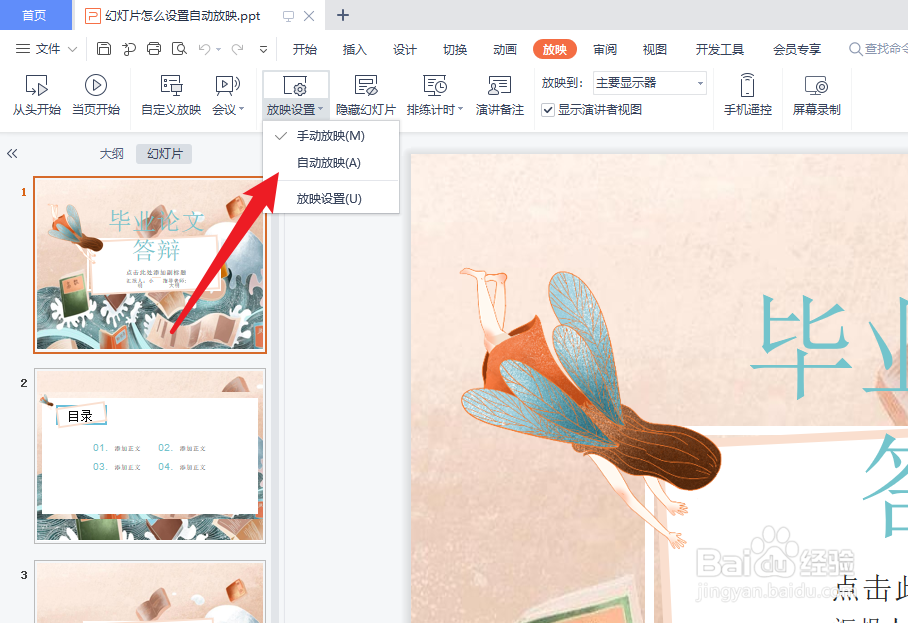Switch to the 视图 ribbon tab
This screenshot has width=908, height=623.
(654, 50)
